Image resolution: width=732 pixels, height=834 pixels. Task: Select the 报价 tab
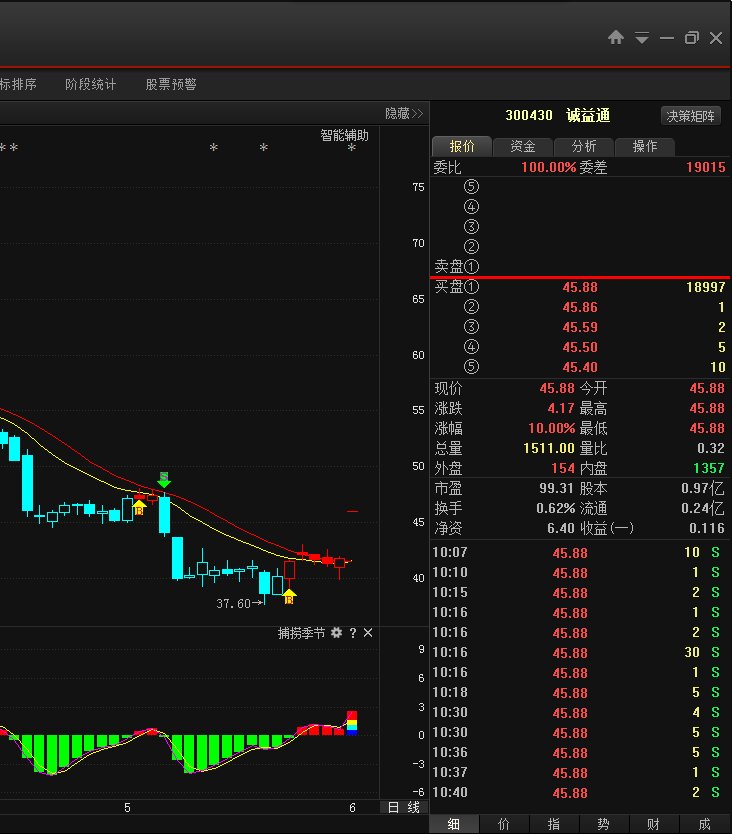tap(462, 146)
